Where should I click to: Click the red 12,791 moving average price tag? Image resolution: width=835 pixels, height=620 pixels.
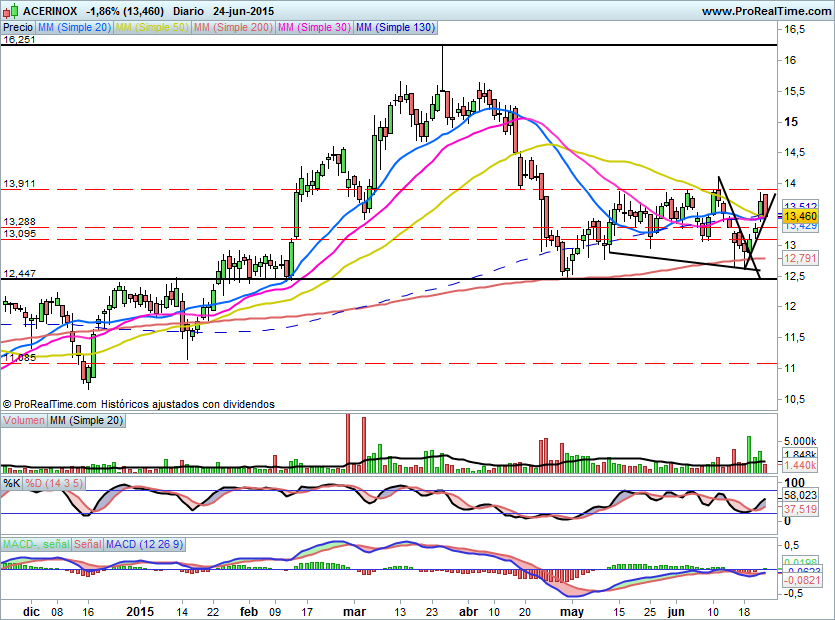(800, 259)
